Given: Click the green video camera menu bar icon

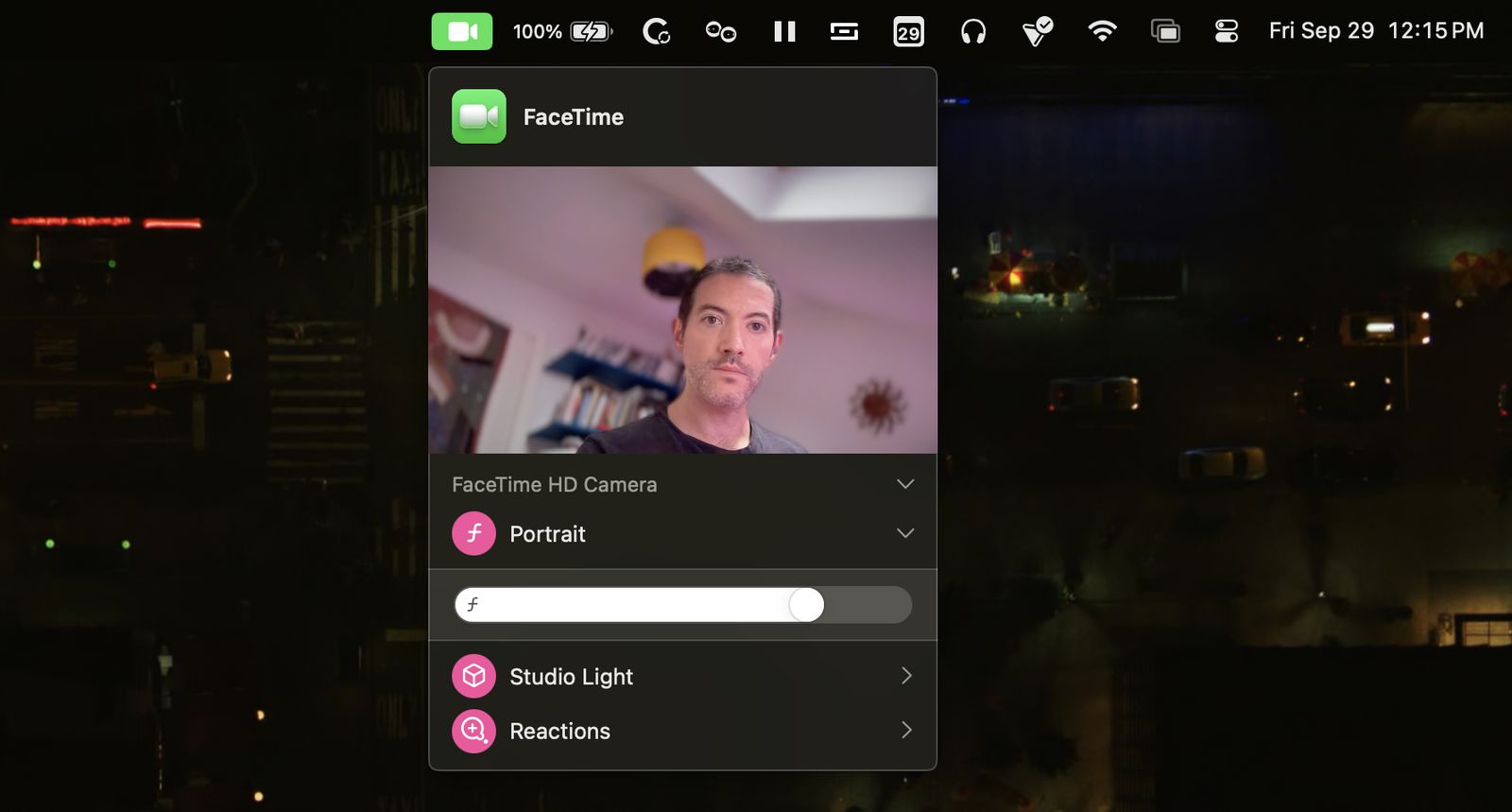Looking at the screenshot, I should point(462,31).
